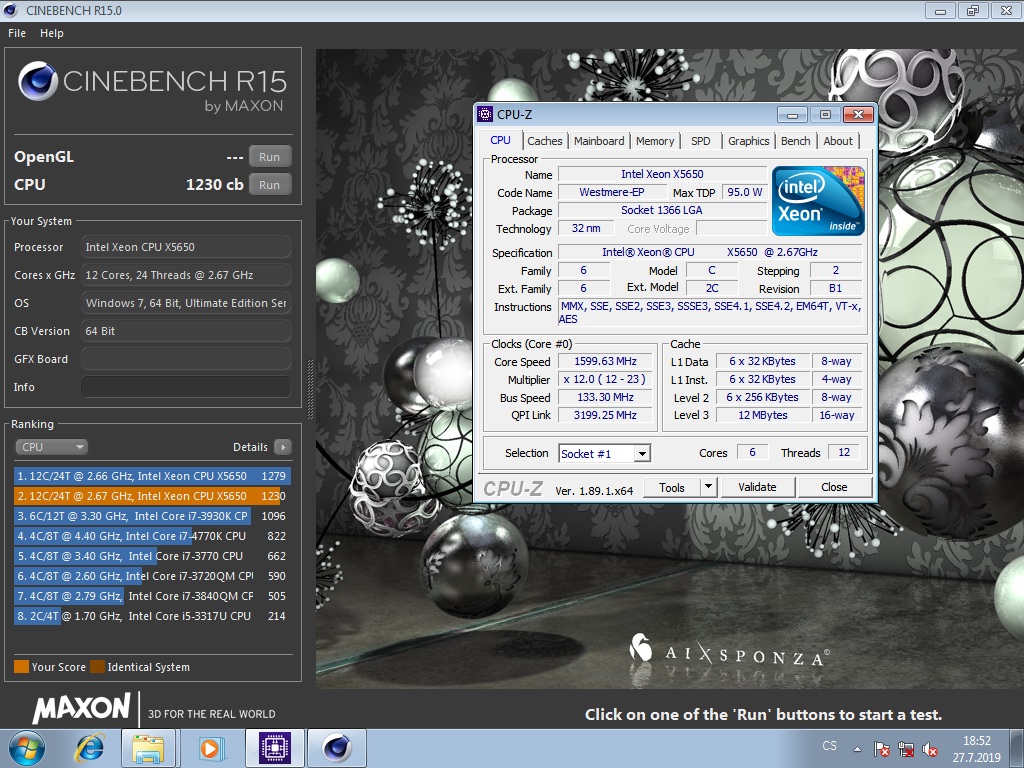Expand the Ranking CPU dropdown
This screenshot has width=1024, height=768.
pyautogui.click(x=52, y=447)
